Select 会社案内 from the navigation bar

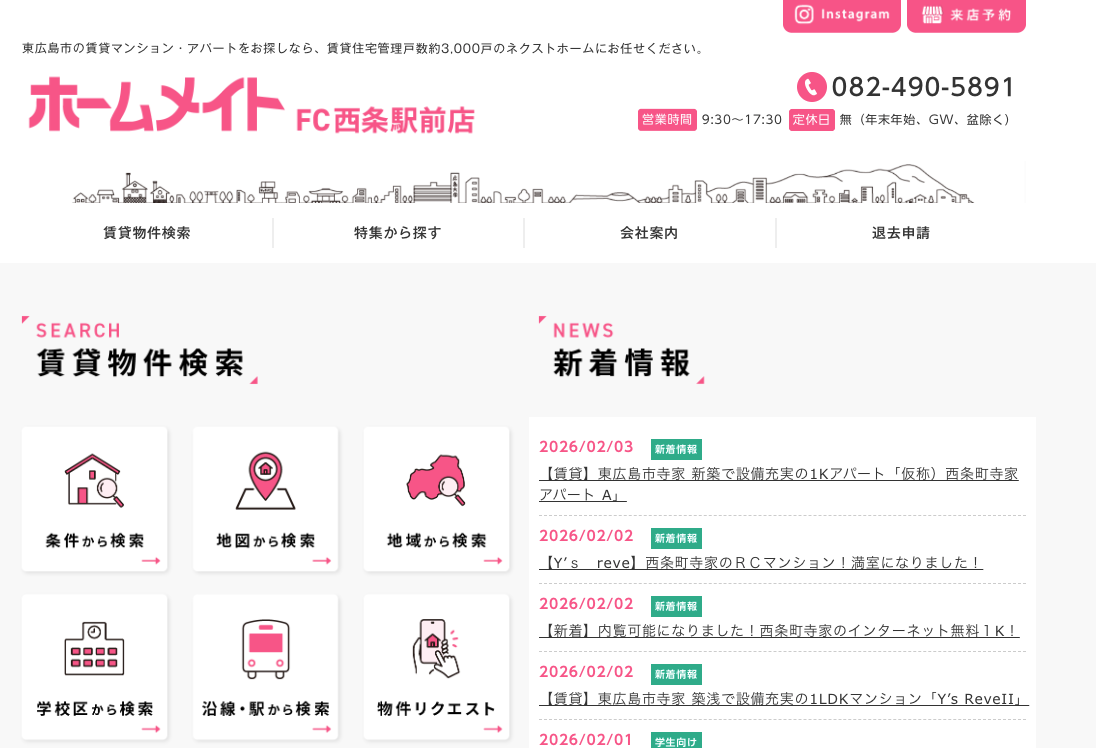(x=650, y=232)
